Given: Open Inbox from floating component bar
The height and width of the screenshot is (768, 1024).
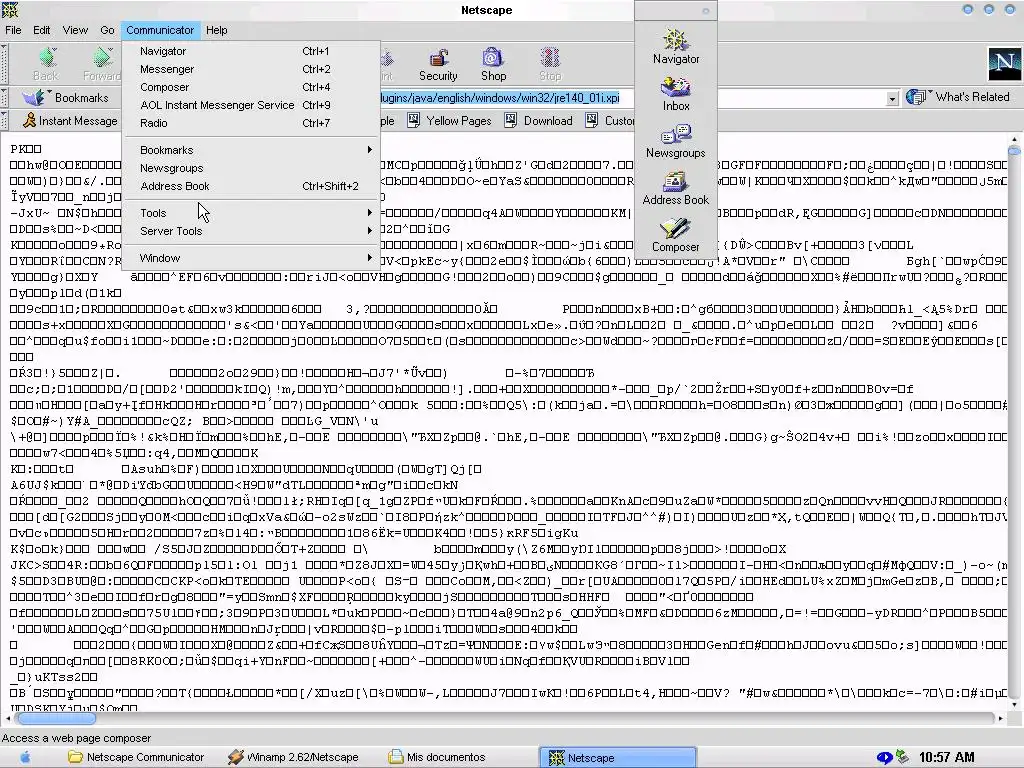Looking at the screenshot, I should [x=675, y=94].
